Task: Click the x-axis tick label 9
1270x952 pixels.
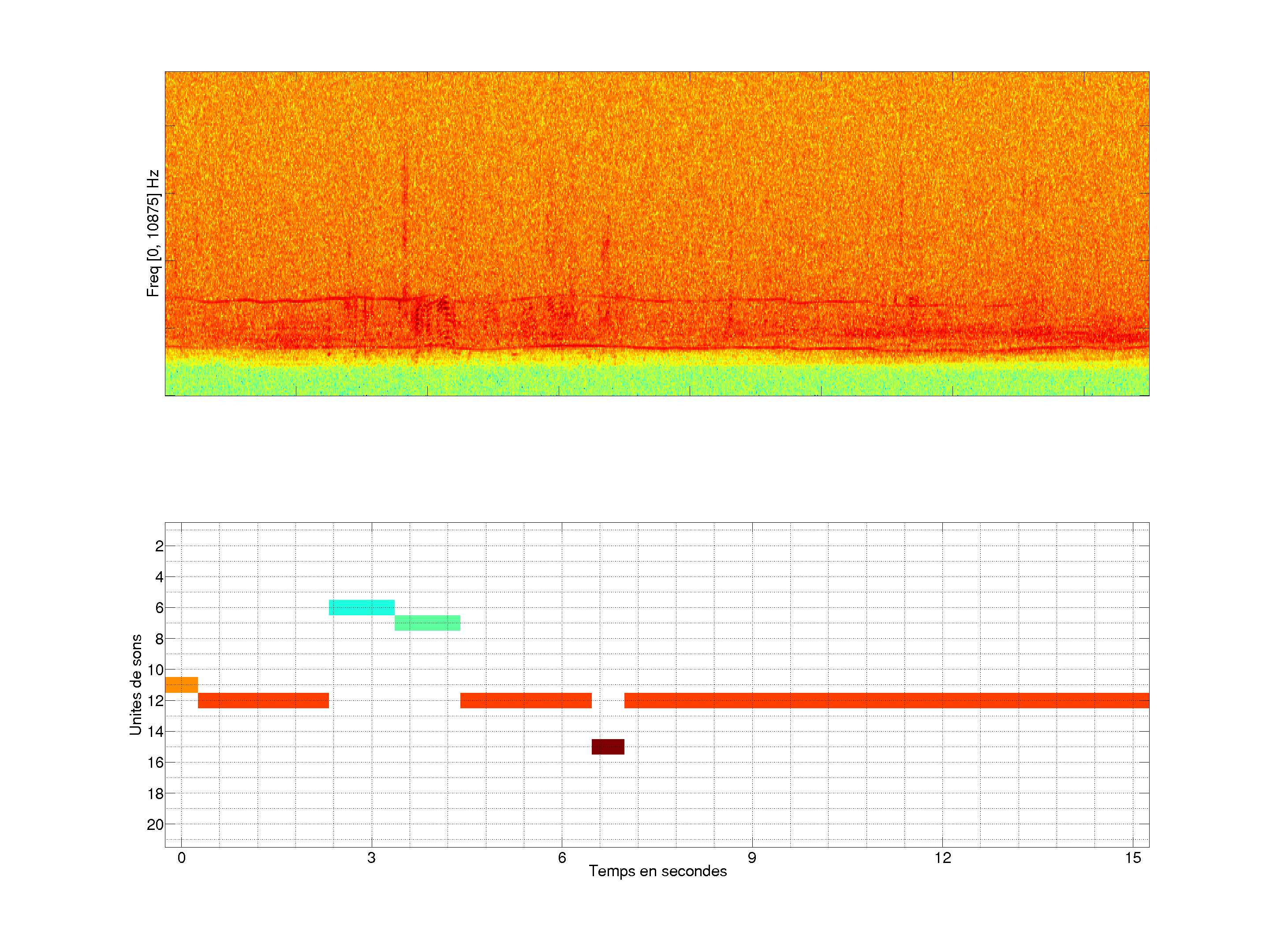Action: pyautogui.click(x=751, y=858)
